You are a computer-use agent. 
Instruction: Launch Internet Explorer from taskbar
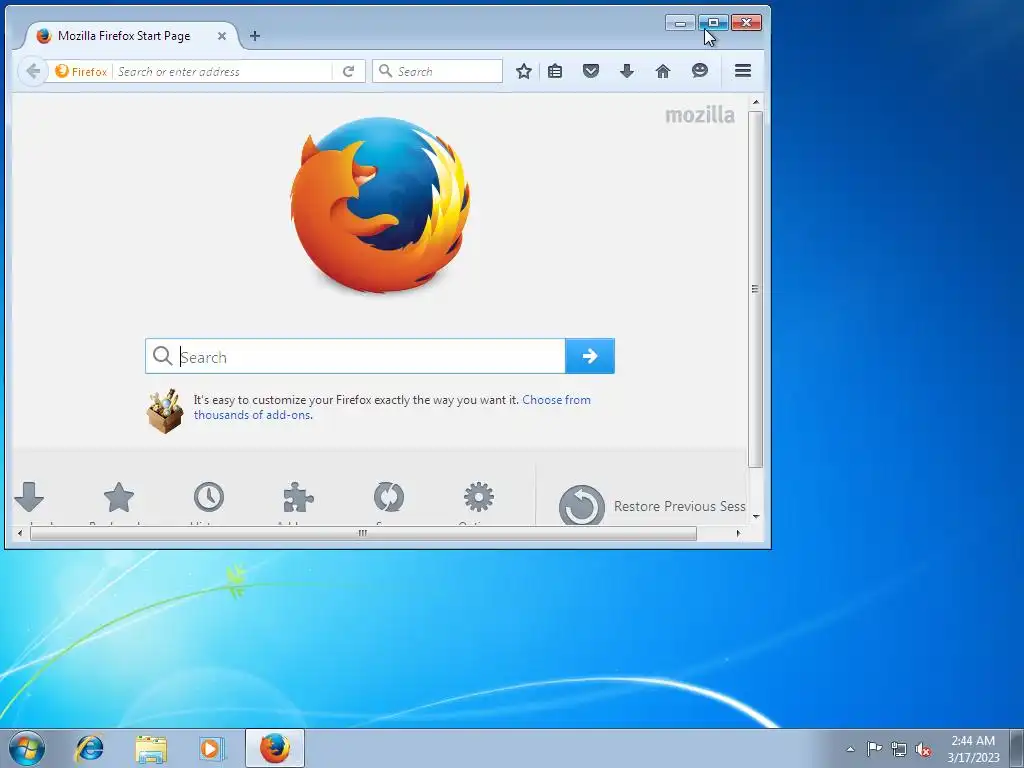pyautogui.click(x=89, y=748)
